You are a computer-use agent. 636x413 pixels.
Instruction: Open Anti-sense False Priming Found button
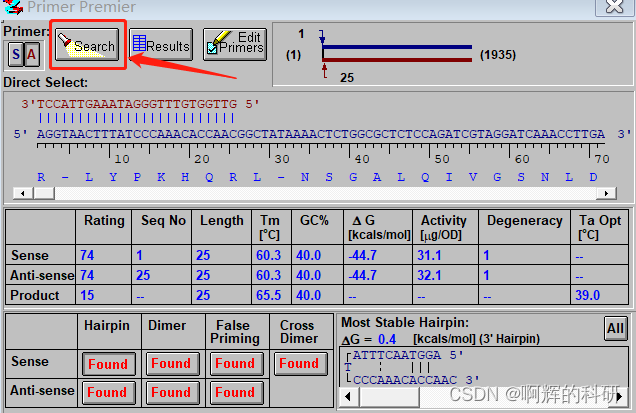point(236,393)
